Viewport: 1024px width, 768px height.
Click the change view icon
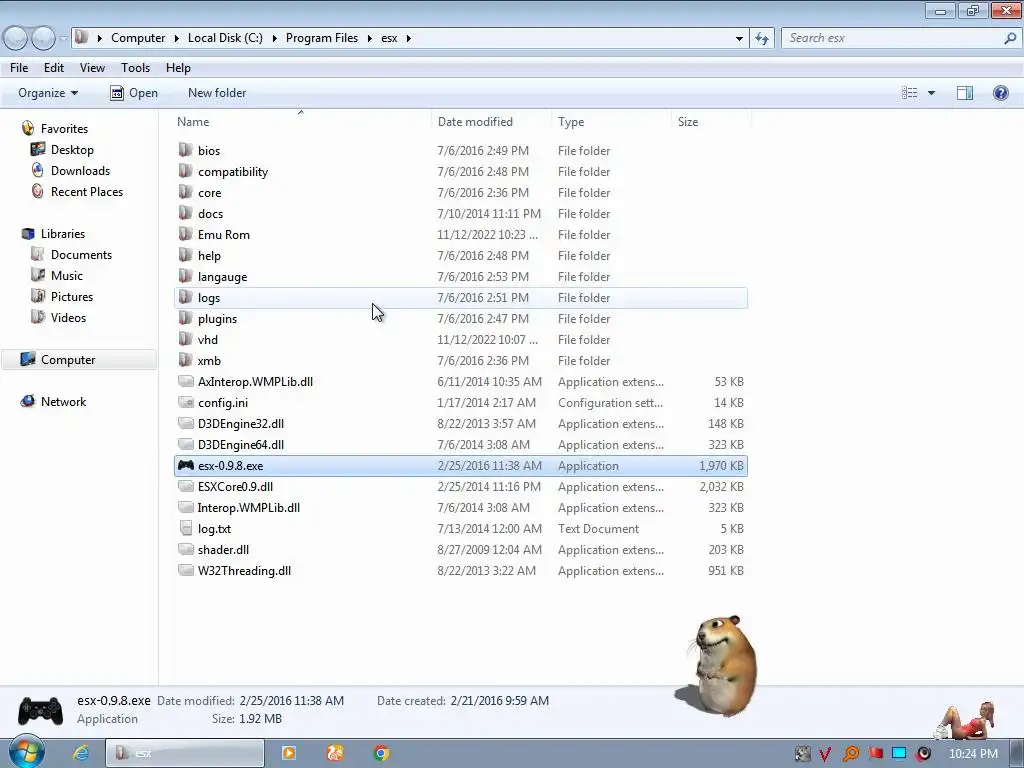click(909, 93)
